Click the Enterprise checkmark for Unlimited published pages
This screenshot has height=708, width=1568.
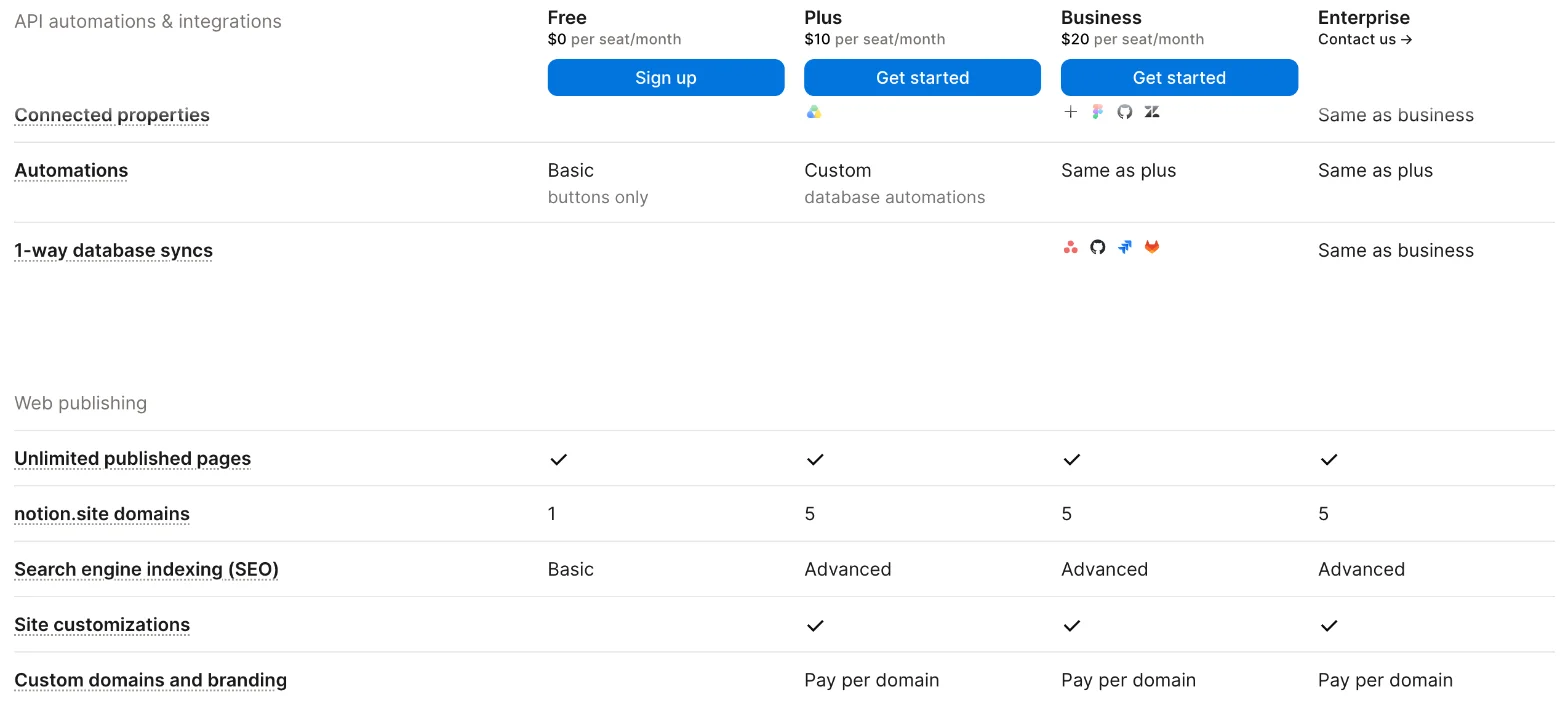point(1329,459)
